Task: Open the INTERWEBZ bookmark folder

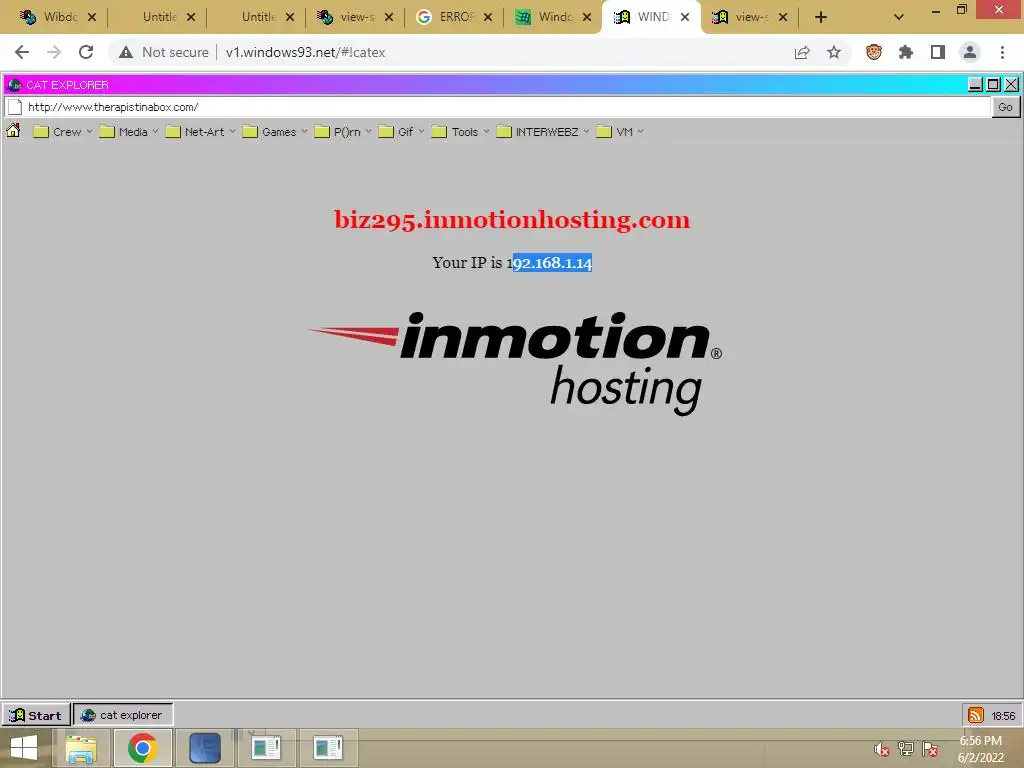Action: point(543,132)
